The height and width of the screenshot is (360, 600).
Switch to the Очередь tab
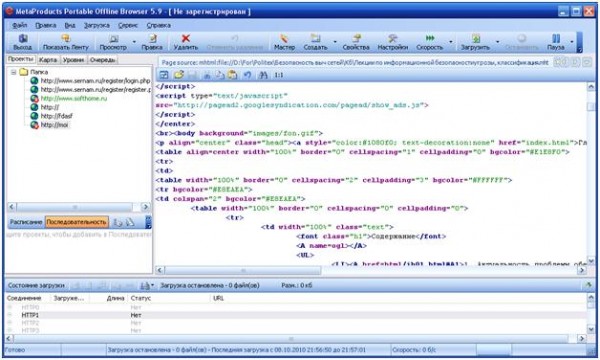pos(103,60)
